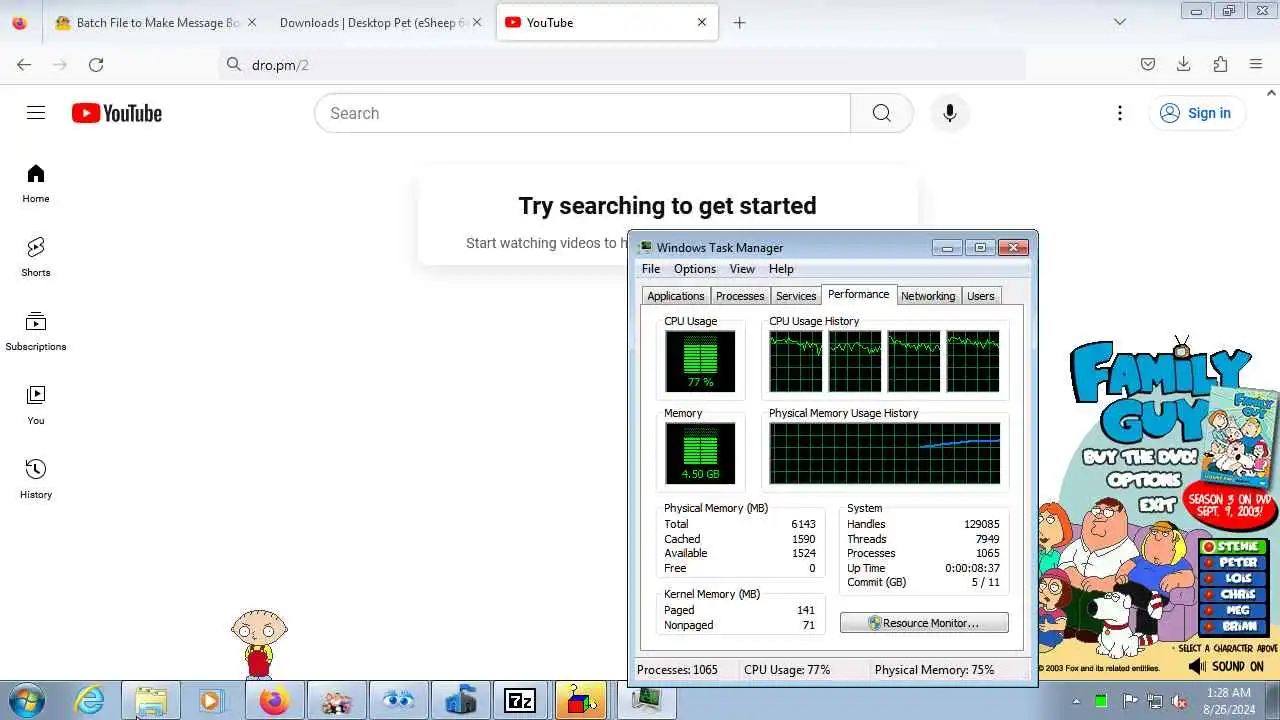Open the Task Manager View menu
The height and width of the screenshot is (720, 1280).
[x=742, y=269]
